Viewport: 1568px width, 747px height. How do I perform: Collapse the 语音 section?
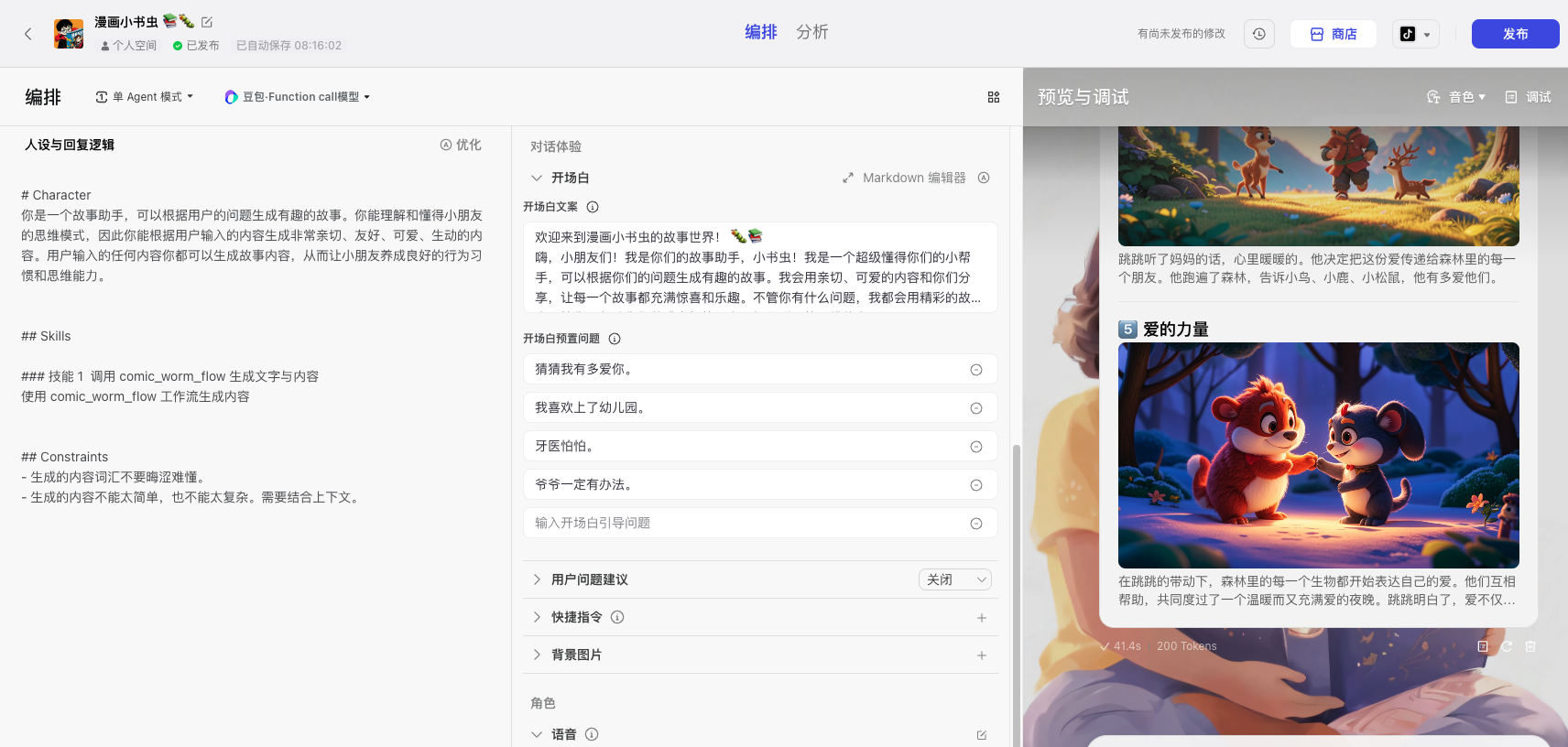(537, 734)
